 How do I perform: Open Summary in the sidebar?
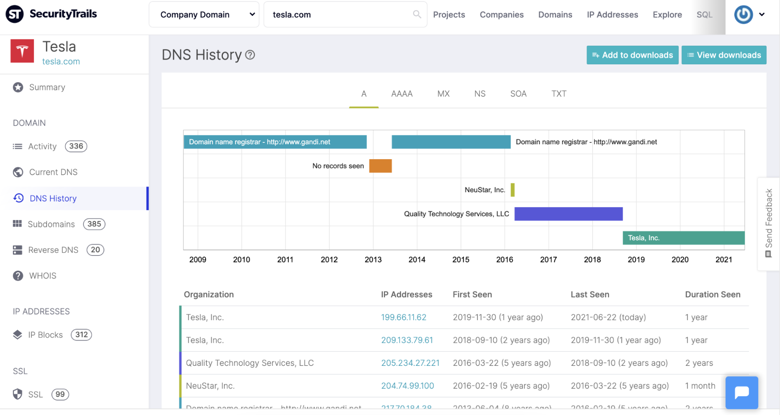click(47, 88)
